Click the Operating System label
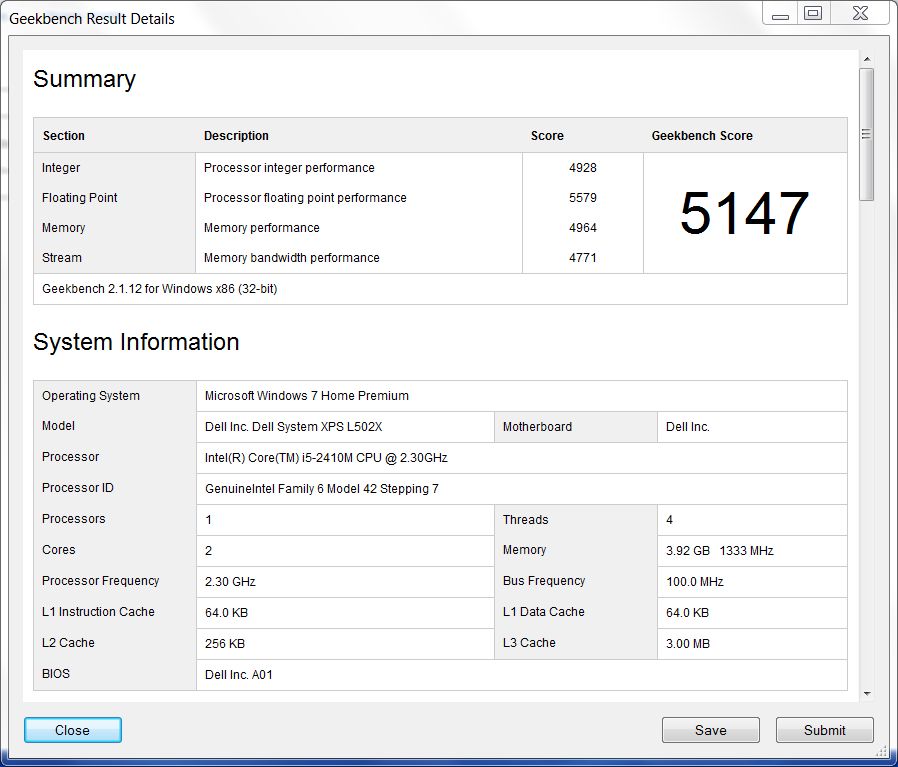Viewport: 898px width, 767px height. point(90,396)
